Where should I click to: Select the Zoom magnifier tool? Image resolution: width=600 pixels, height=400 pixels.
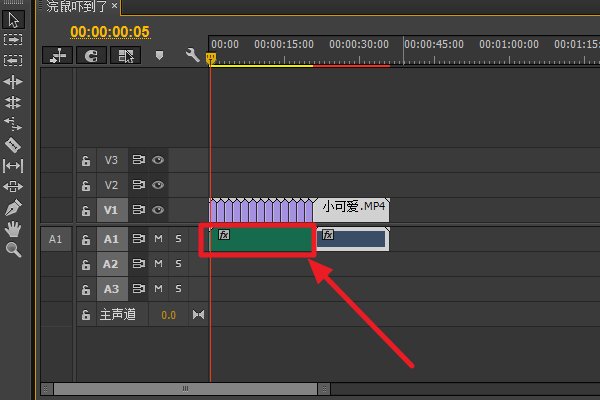point(13,250)
